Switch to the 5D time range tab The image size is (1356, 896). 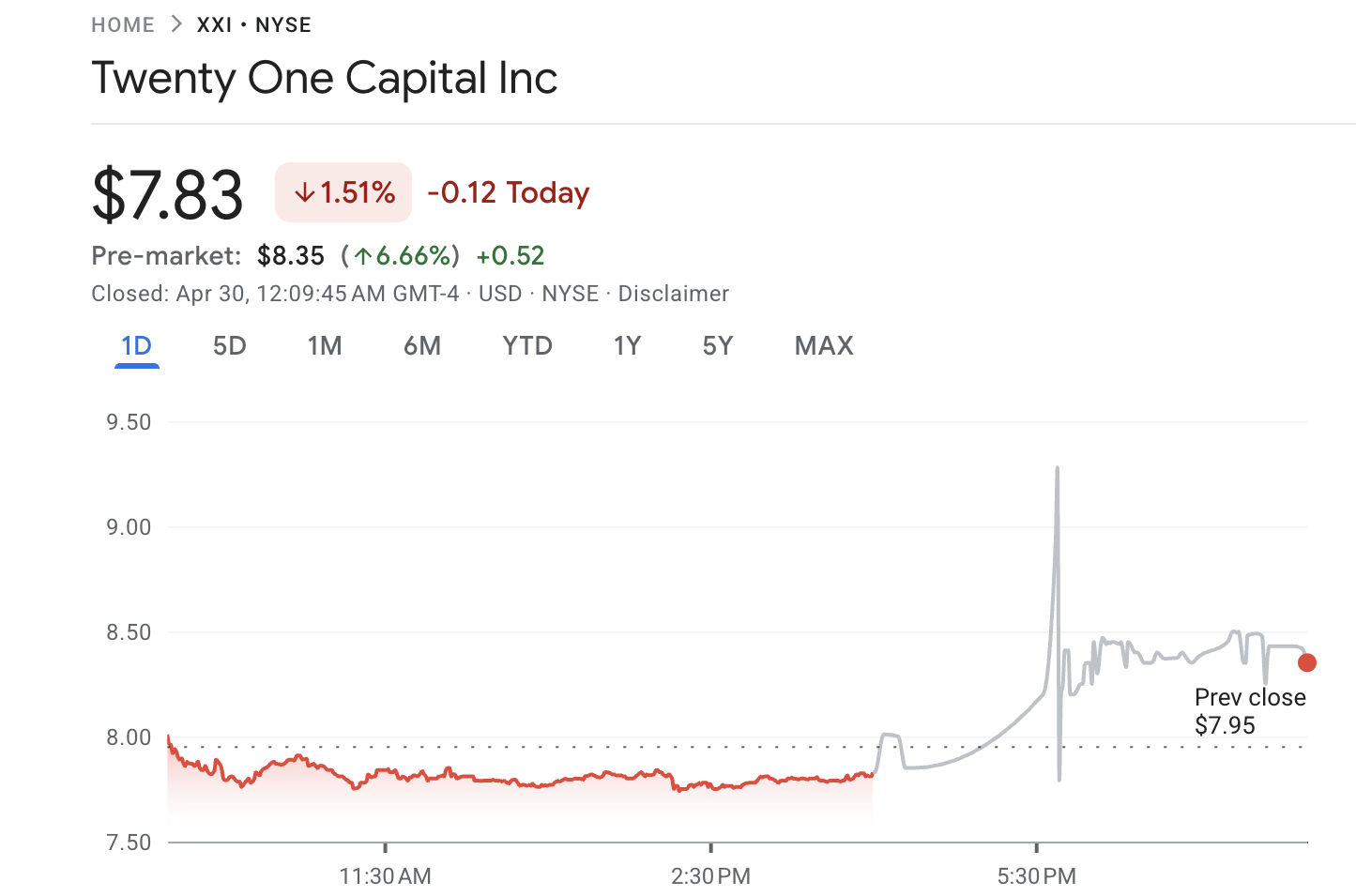click(229, 345)
